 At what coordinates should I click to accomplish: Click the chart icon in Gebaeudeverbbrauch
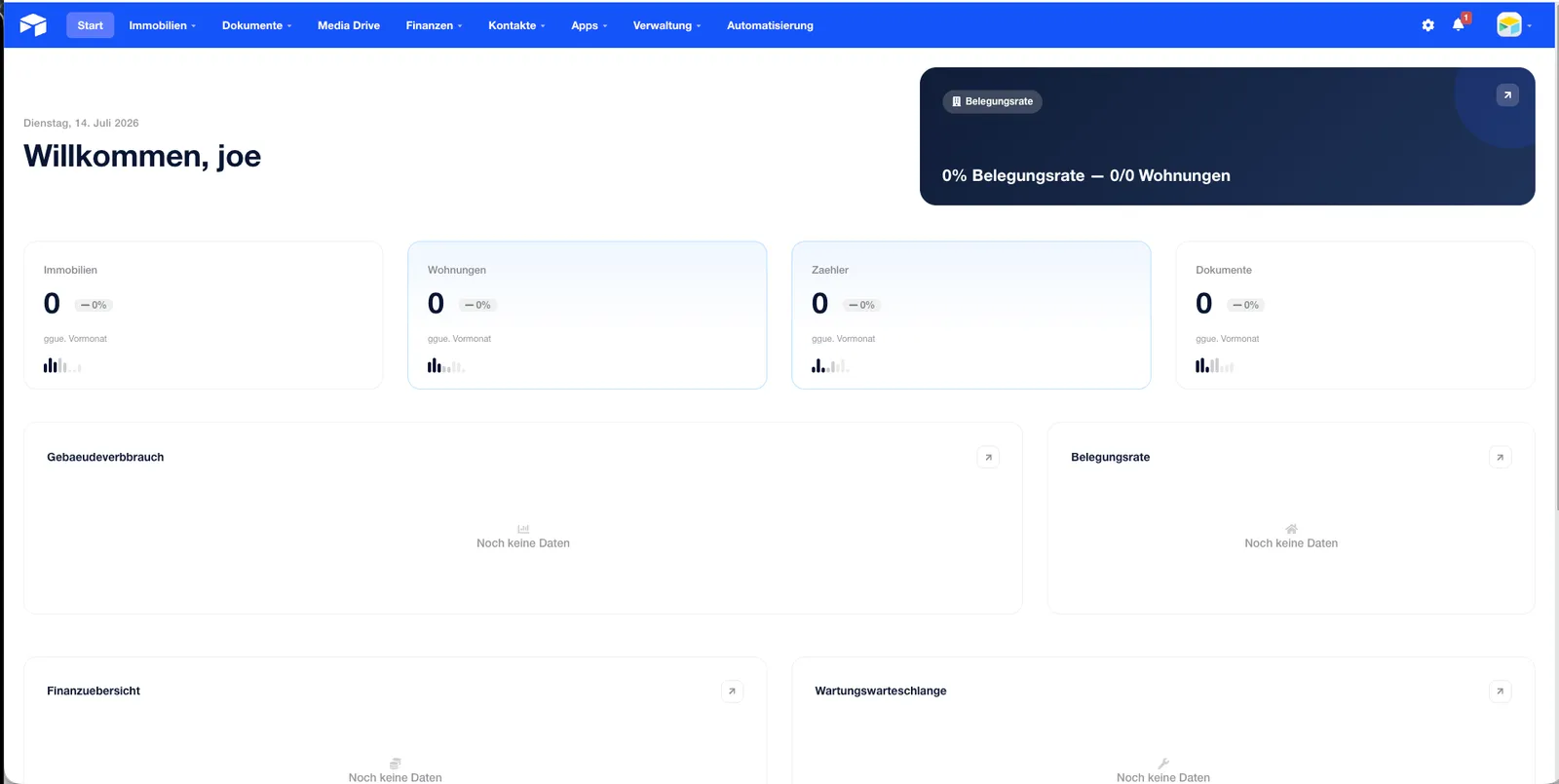(523, 529)
